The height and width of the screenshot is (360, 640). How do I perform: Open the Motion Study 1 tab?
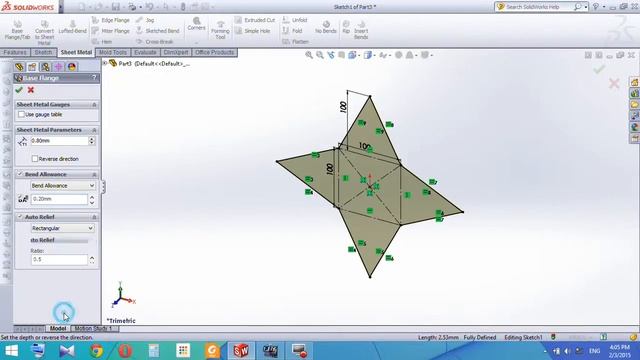(x=93, y=329)
